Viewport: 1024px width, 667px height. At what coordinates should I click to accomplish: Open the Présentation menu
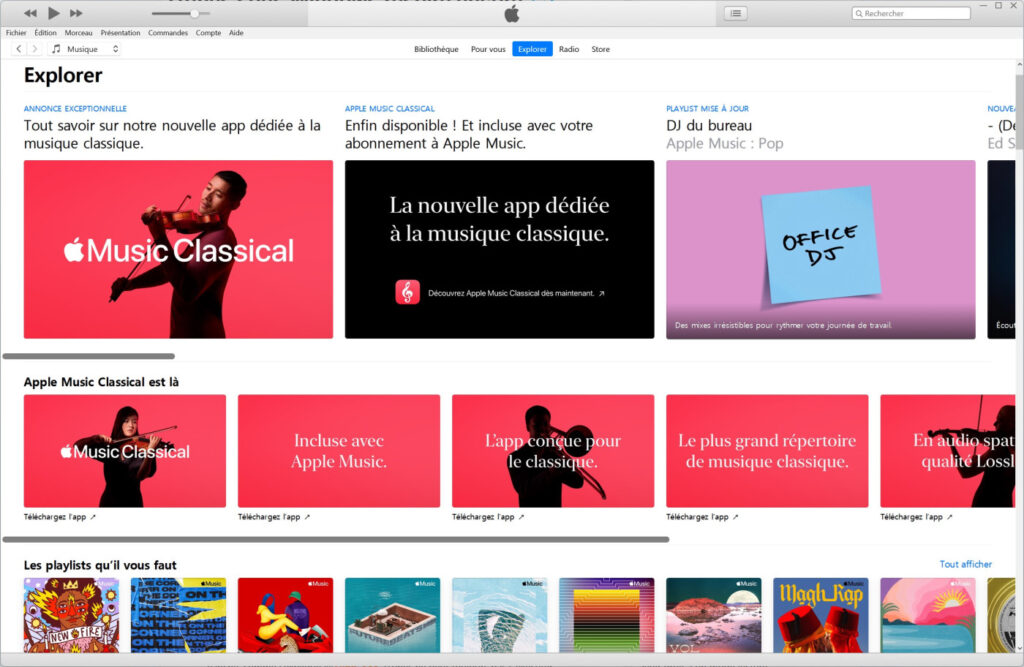(120, 33)
